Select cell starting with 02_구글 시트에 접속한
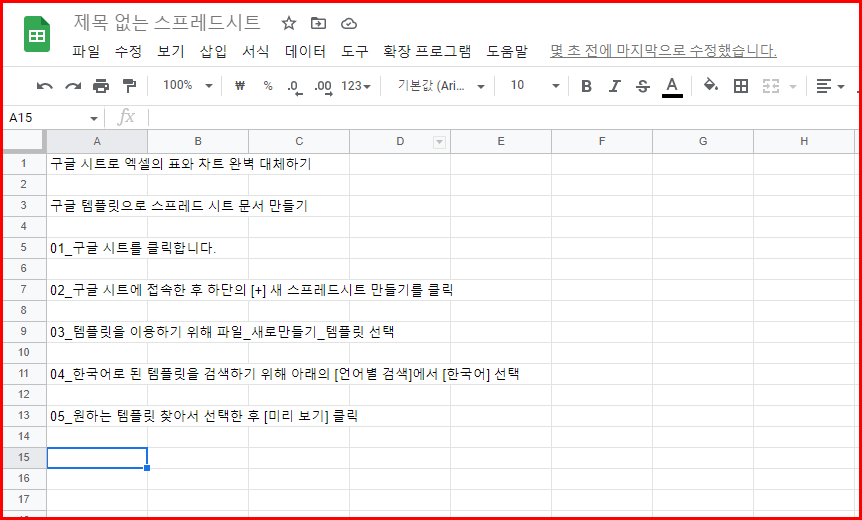 click(97, 290)
